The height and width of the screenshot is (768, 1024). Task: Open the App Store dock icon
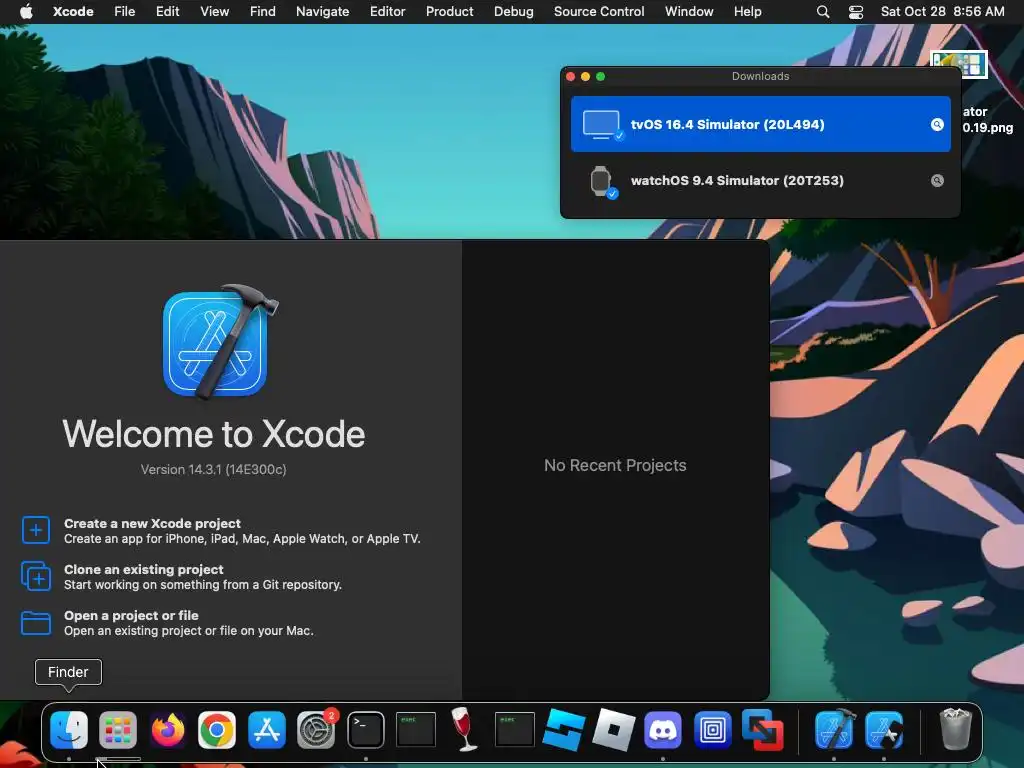tap(266, 729)
